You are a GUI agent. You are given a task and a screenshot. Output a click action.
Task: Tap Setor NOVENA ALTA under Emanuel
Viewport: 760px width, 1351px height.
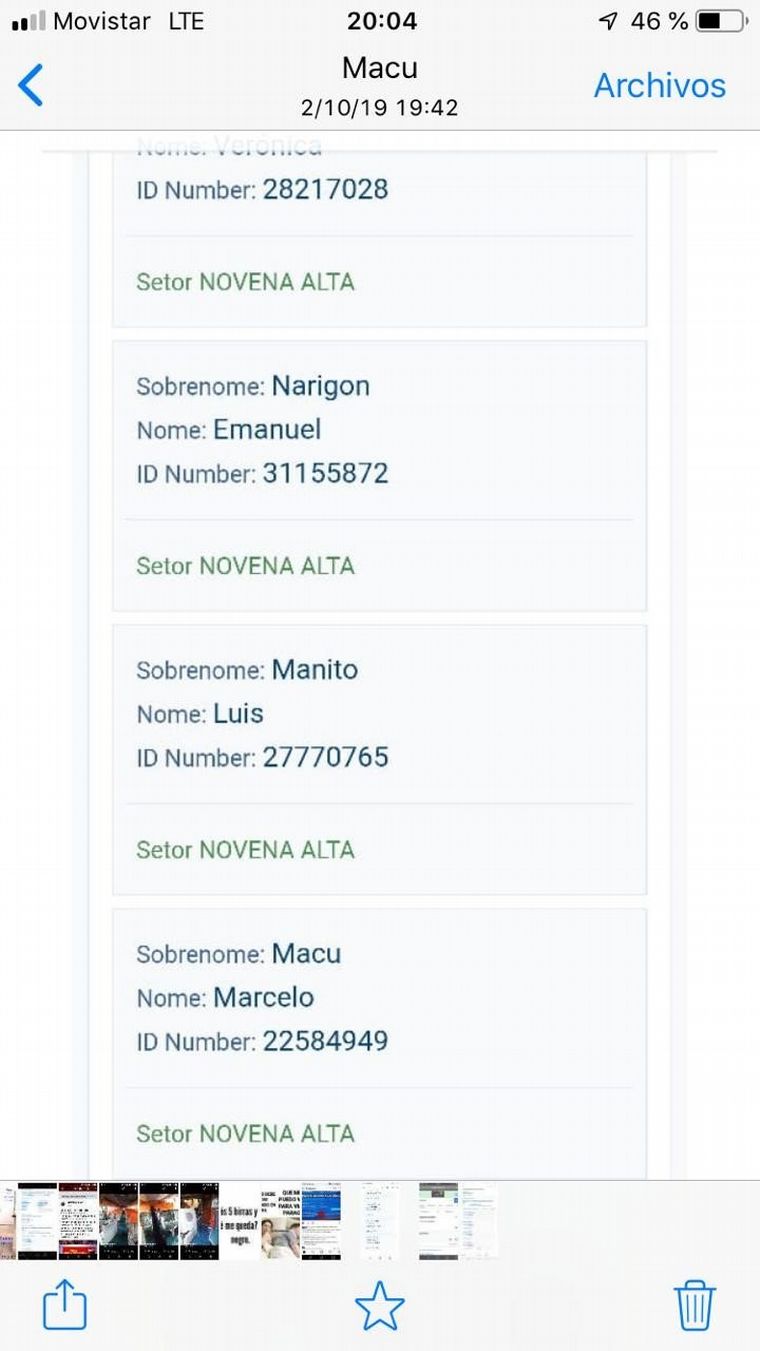click(x=245, y=565)
